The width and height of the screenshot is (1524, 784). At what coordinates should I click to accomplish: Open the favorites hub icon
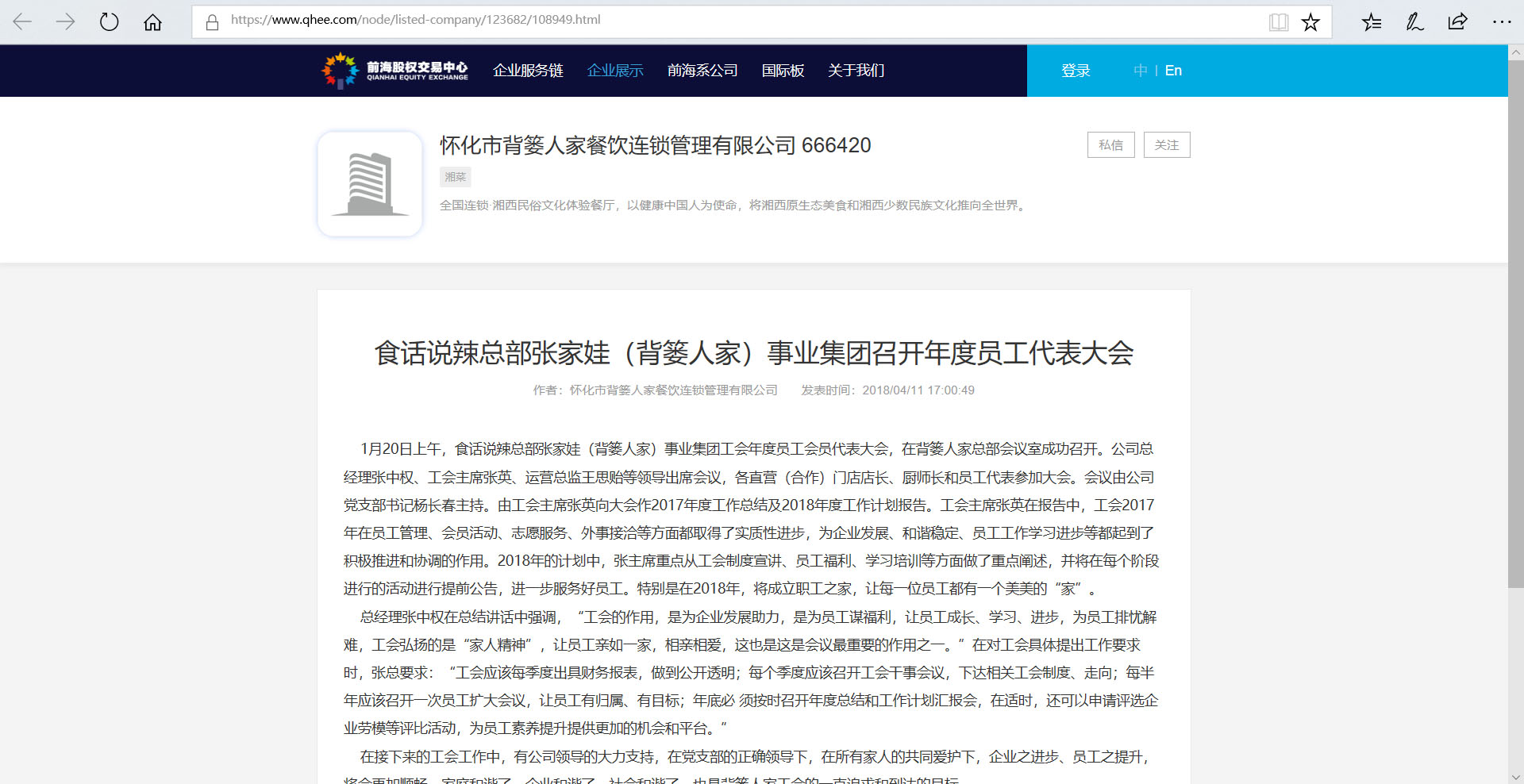click(1372, 22)
